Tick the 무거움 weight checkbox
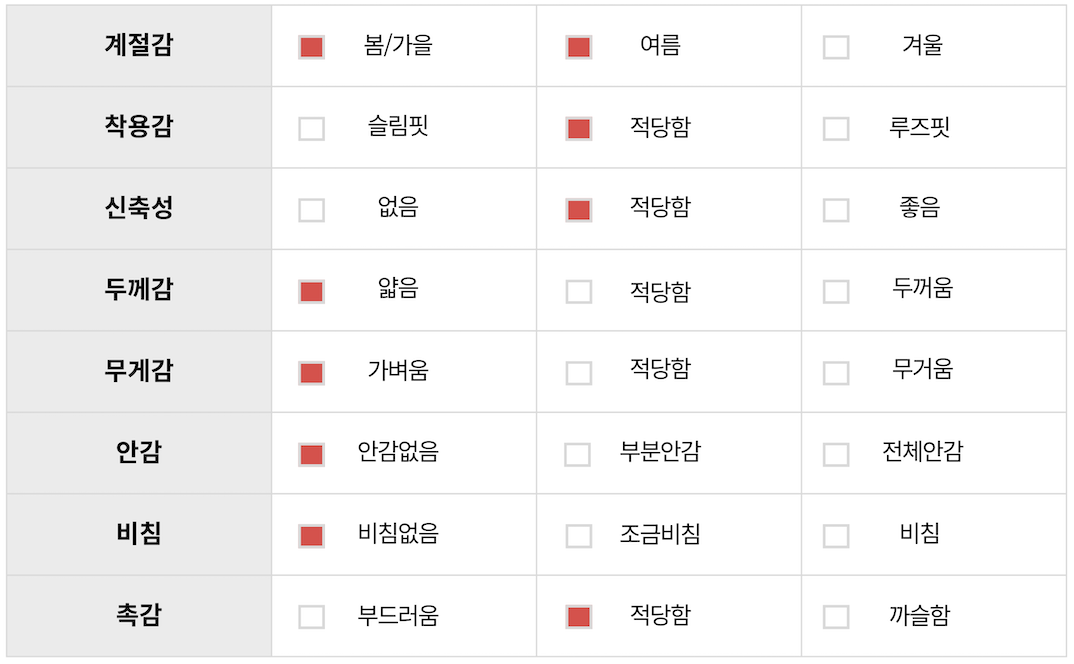The width and height of the screenshot is (1074, 664). 836,373
